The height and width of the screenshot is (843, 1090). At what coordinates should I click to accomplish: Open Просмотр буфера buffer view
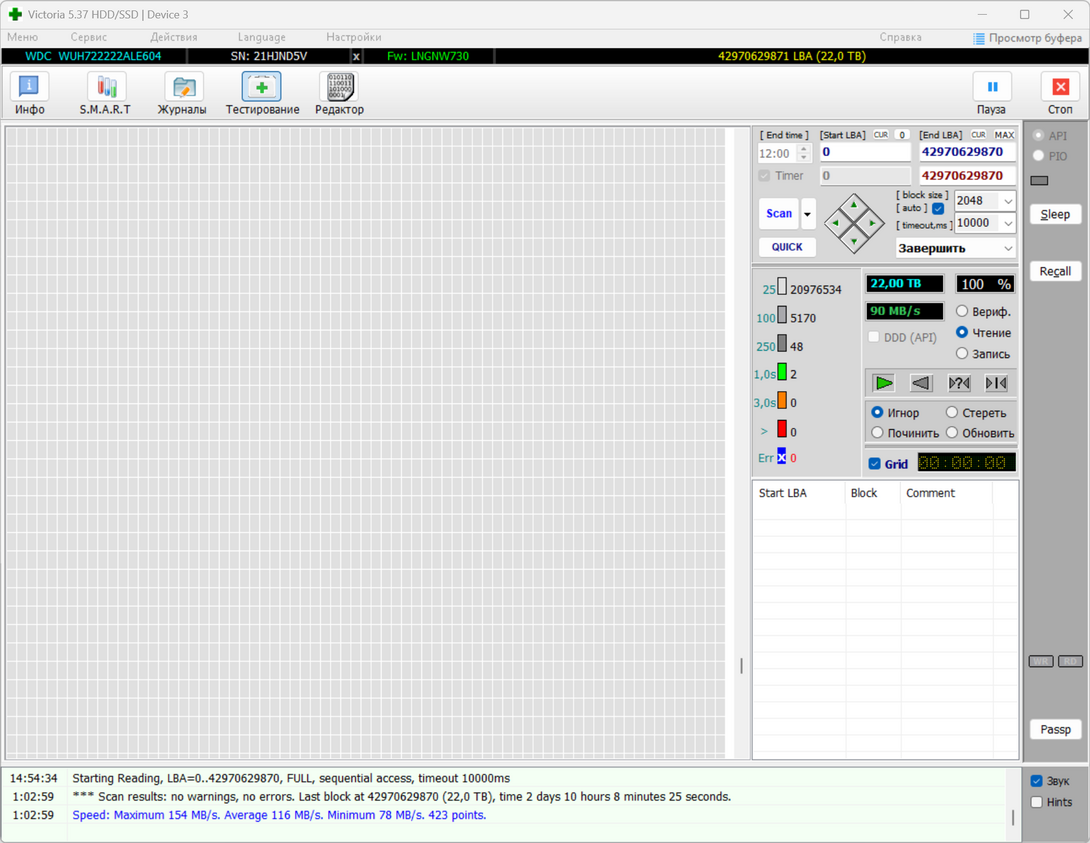(x=1027, y=38)
